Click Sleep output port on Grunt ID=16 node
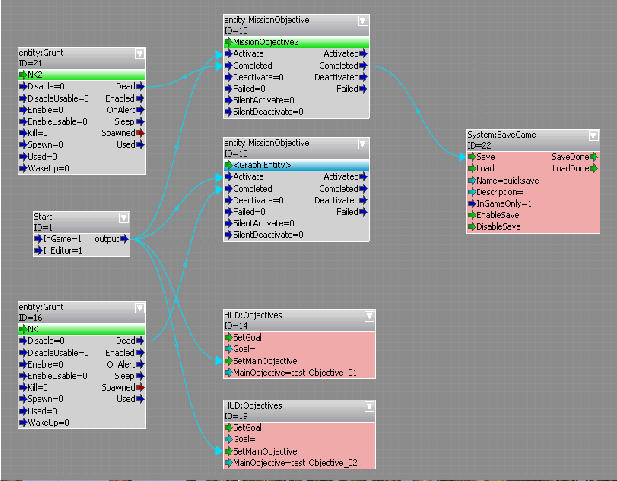This screenshot has height=481, width=617. tap(140, 376)
